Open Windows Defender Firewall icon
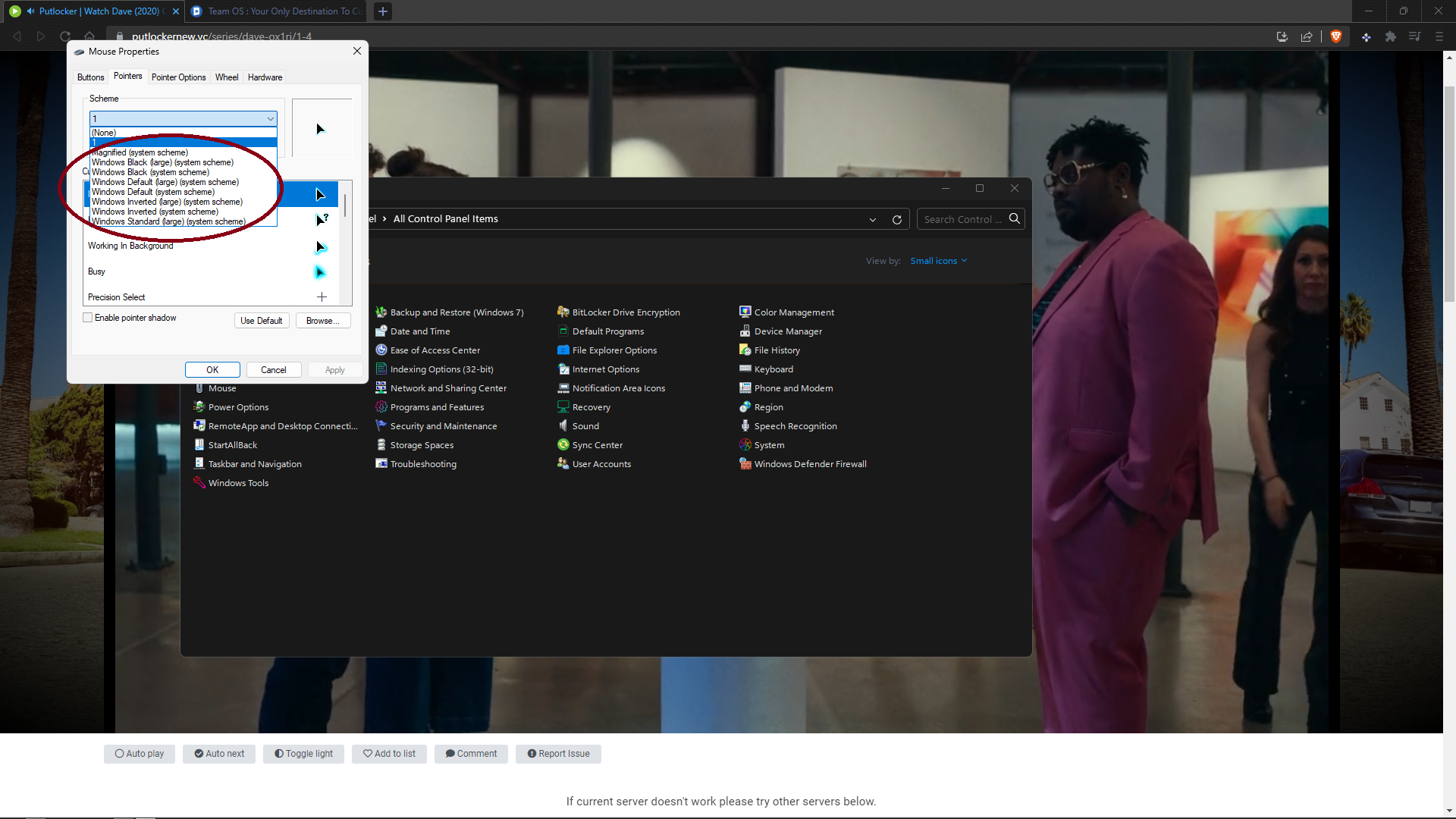The image size is (1456, 819). click(x=745, y=463)
